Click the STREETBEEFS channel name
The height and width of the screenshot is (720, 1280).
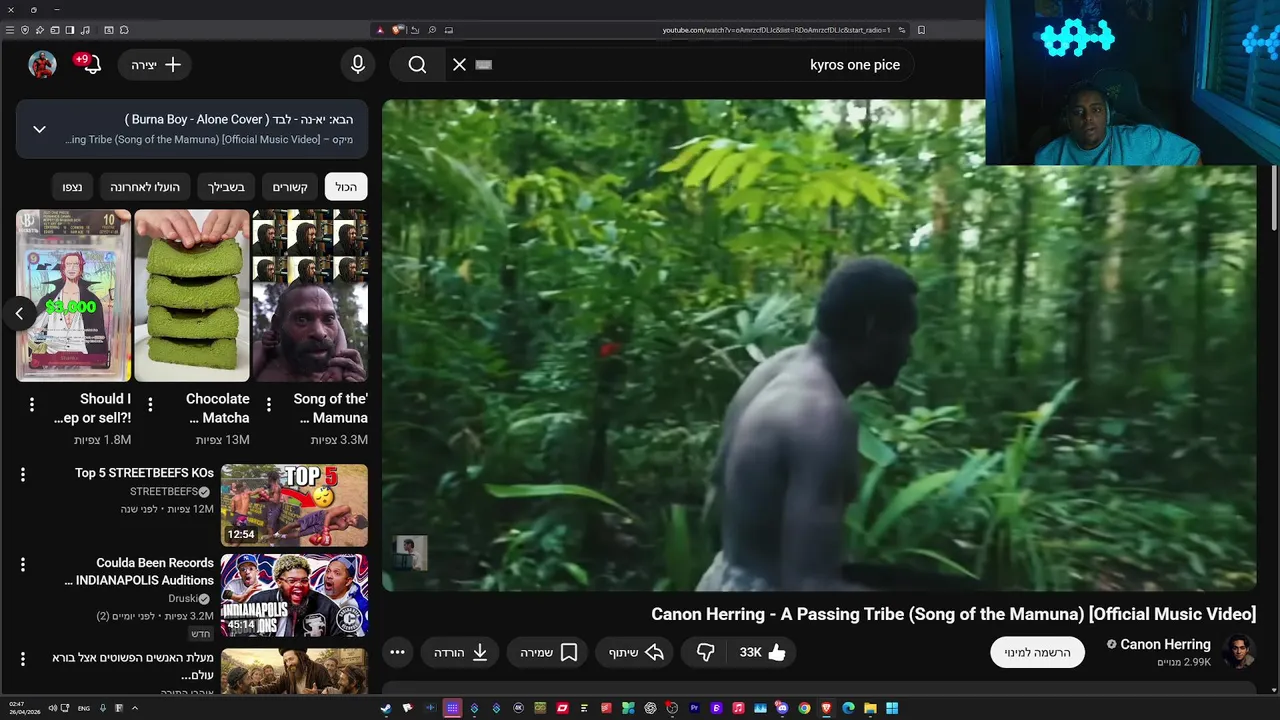163,492
